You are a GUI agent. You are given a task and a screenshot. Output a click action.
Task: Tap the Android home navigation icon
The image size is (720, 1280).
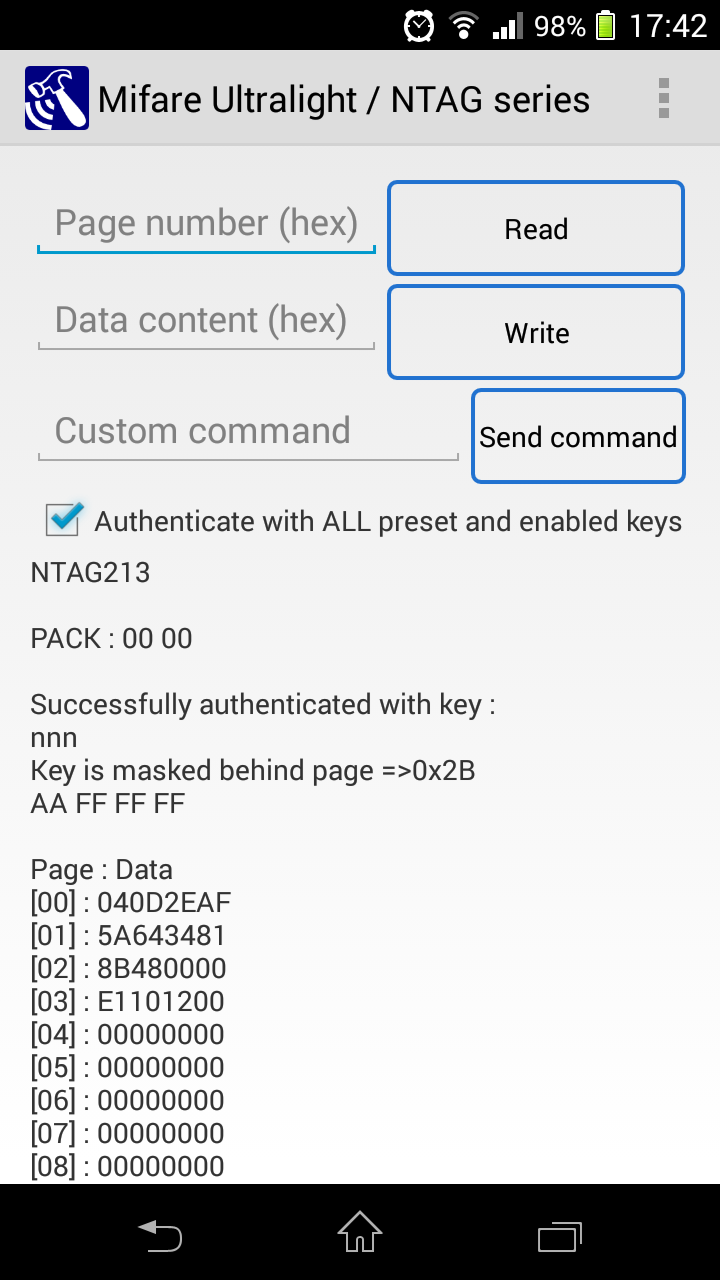click(360, 1232)
